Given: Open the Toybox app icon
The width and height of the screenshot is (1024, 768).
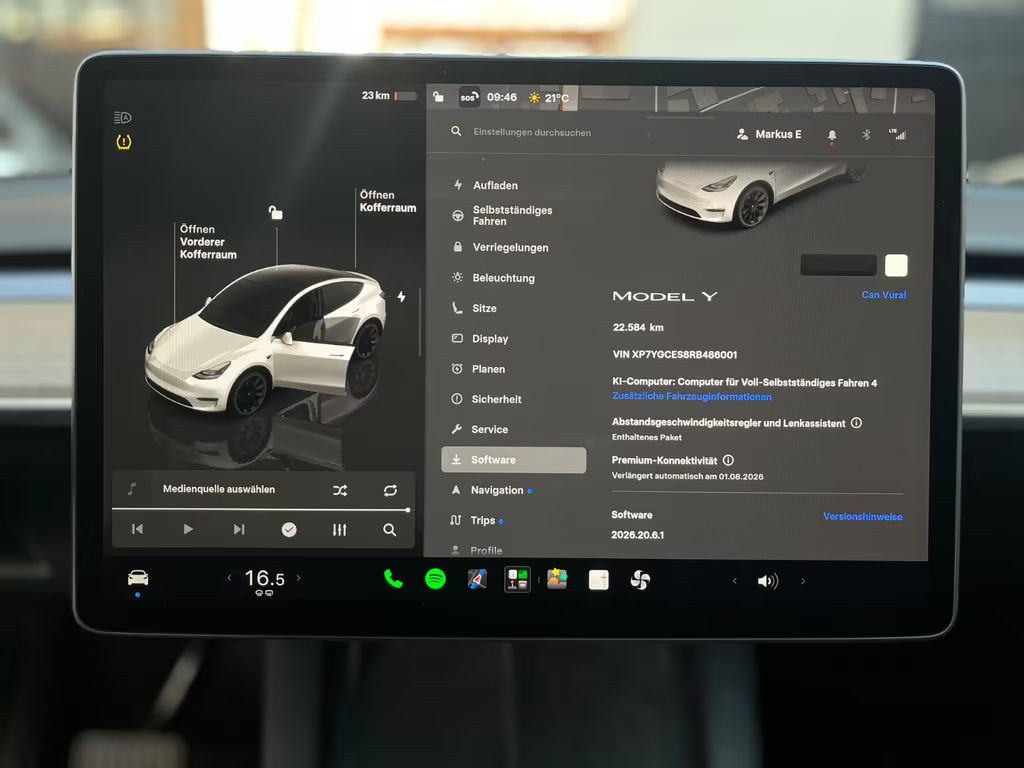Looking at the screenshot, I should (x=557, y=579).
